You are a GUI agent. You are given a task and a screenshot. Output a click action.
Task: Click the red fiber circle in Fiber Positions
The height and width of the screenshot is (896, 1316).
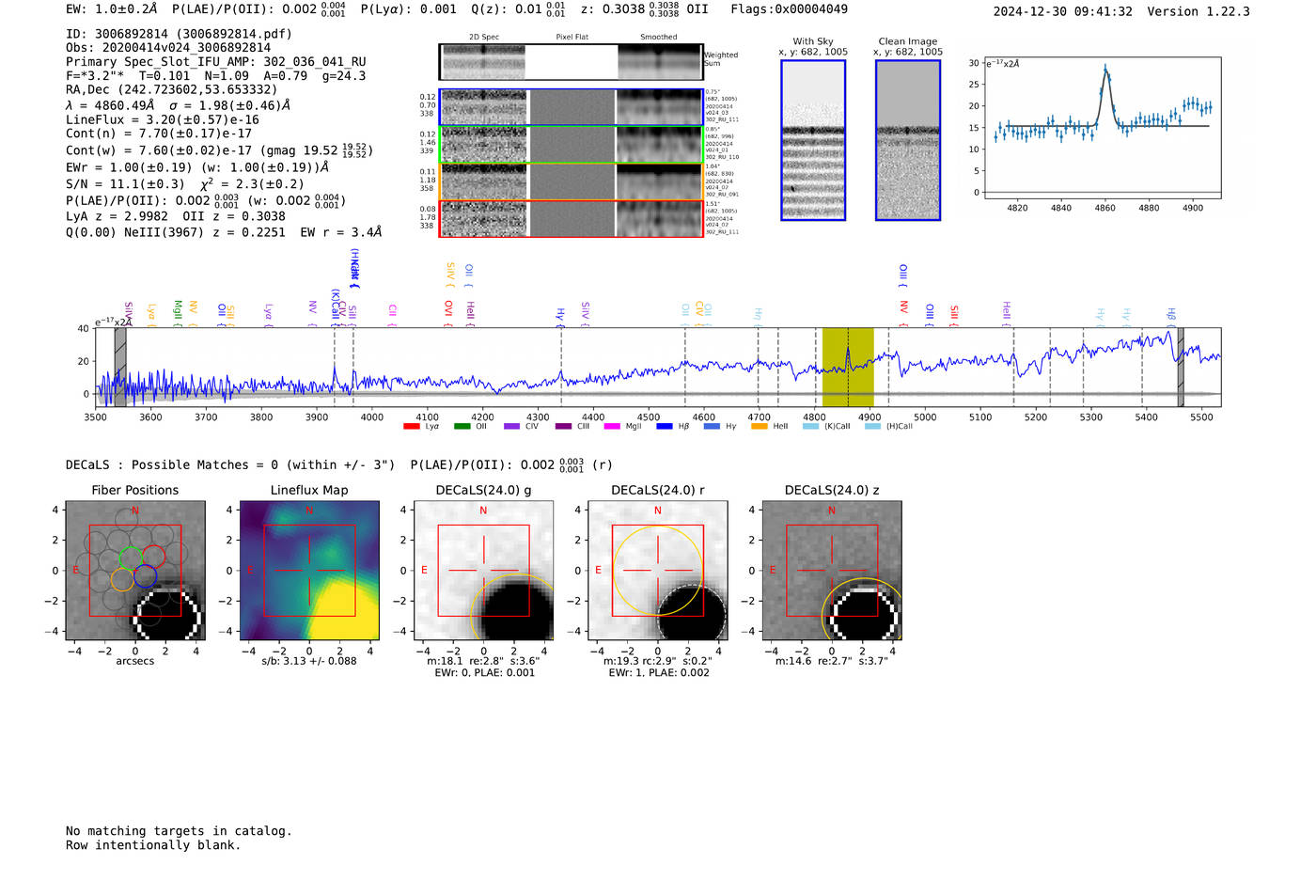click(154, 557)
